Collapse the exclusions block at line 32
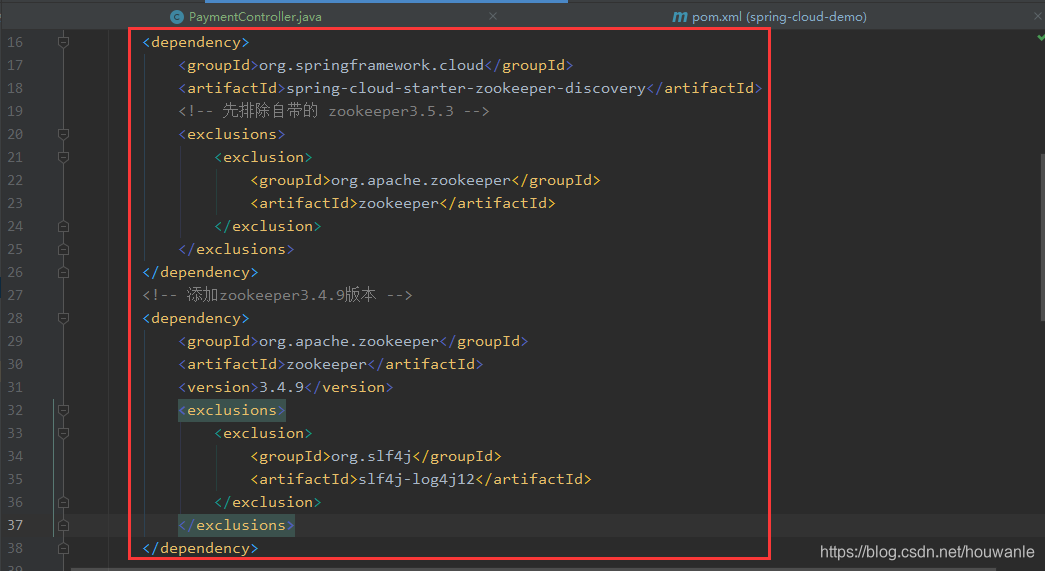The height and width of the screenshot is (571, 1045). 63,410
